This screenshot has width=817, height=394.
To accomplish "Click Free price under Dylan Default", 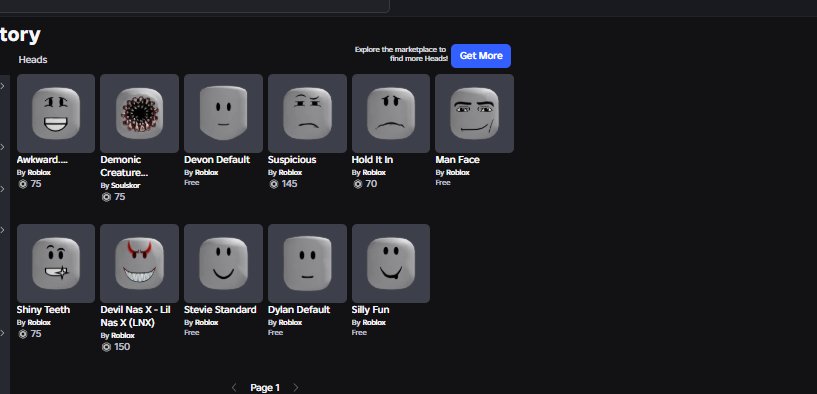I will [x=275, y=333].
